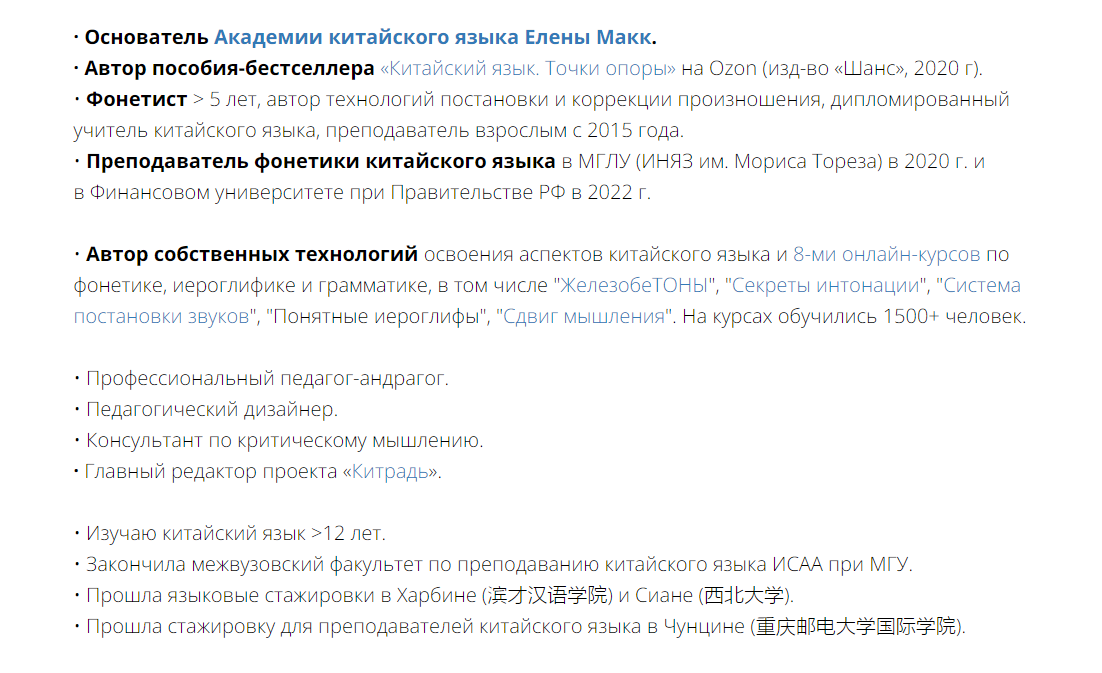The height and width of the screenshot is (673, 1102).
Task: Click the Chinese text 重庆邮电大学国际学院
Action: point(855,627)
